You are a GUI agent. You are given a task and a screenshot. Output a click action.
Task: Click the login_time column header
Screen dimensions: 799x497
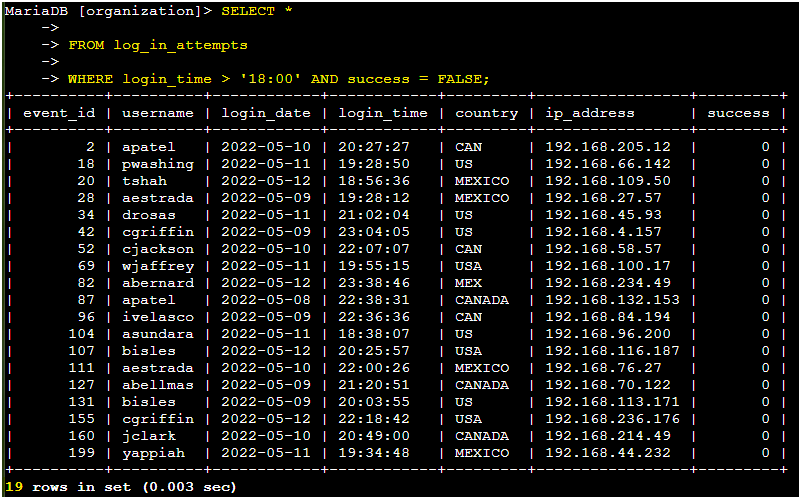coord(383,113)
